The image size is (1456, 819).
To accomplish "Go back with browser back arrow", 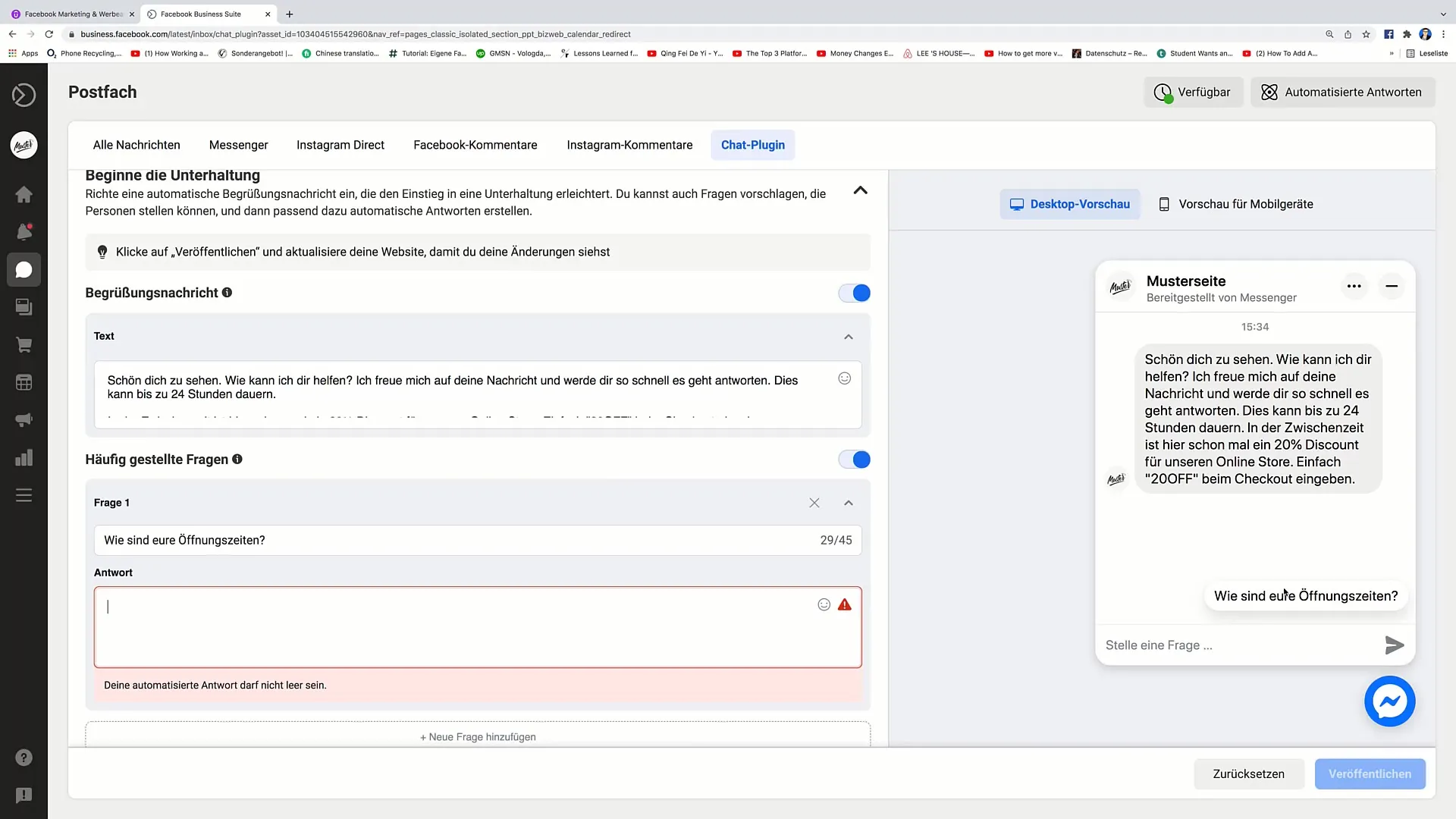I will coord(12,34).
